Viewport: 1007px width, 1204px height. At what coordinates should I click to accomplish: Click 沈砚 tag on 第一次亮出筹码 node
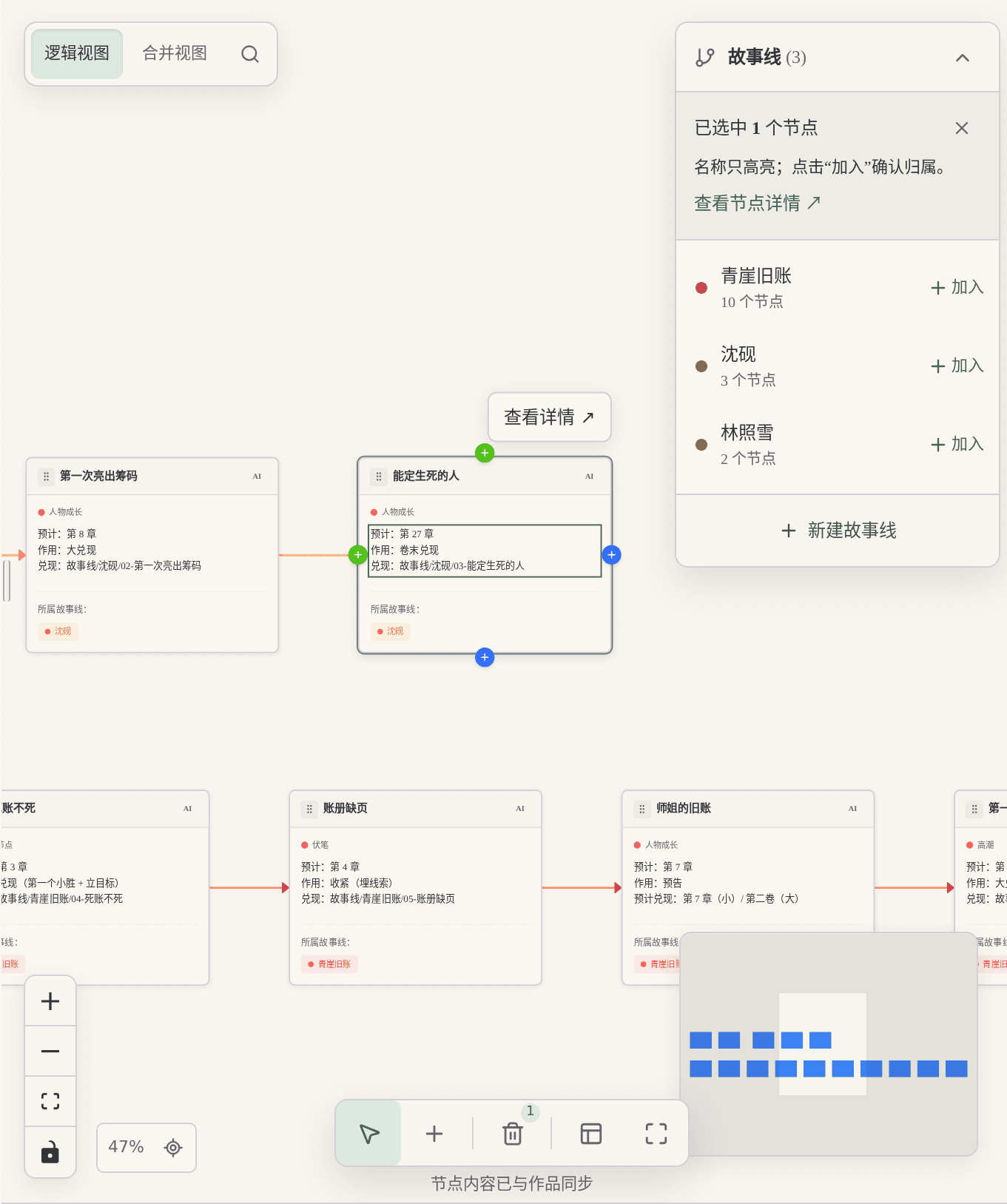pyautogui.click(x=58, y=631)
